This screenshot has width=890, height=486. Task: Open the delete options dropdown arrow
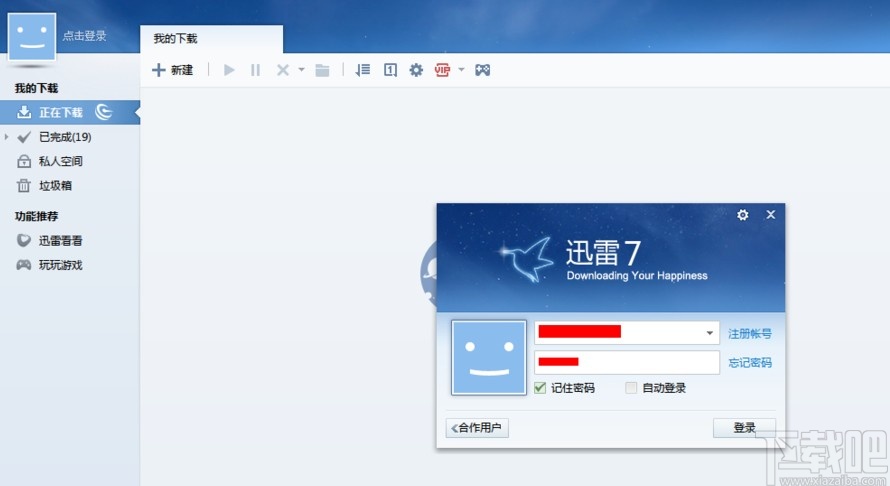(301, 70)
